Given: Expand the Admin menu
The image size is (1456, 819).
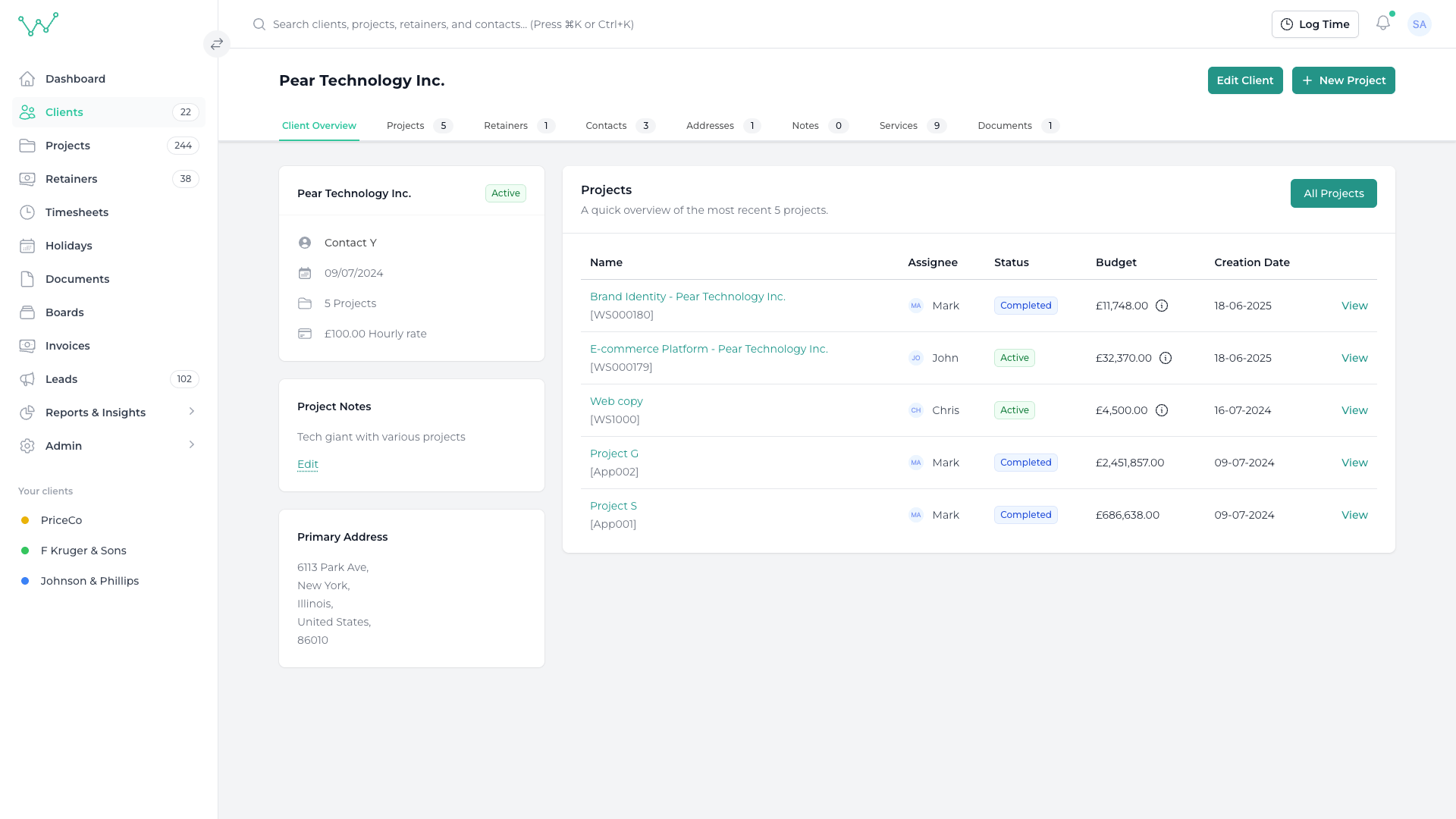Looking at the screenshot, I should [x=64, y=446].
